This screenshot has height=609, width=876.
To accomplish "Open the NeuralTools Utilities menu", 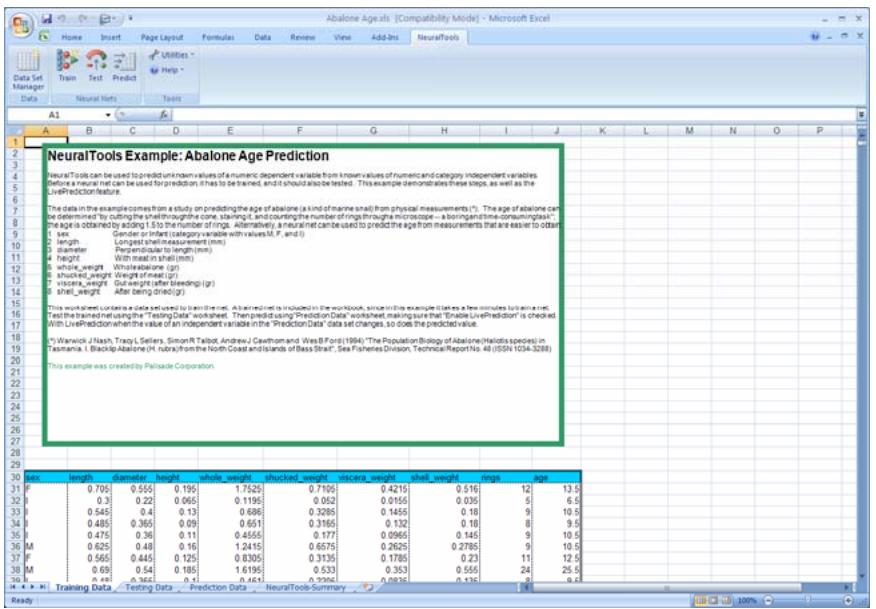I will pyautogui.click(x=172, y=53).
